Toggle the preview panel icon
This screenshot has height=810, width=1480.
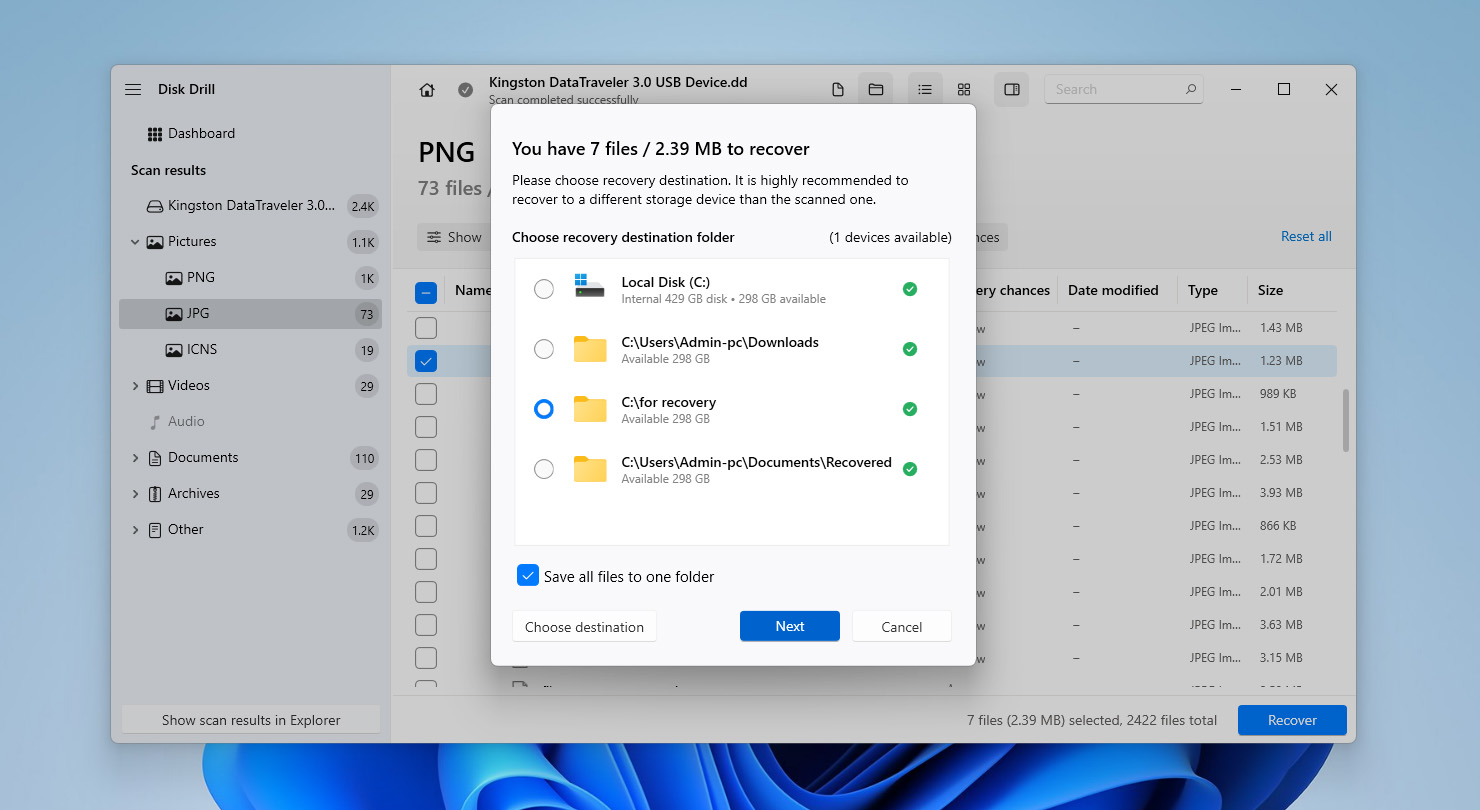tap(1012, 90)
